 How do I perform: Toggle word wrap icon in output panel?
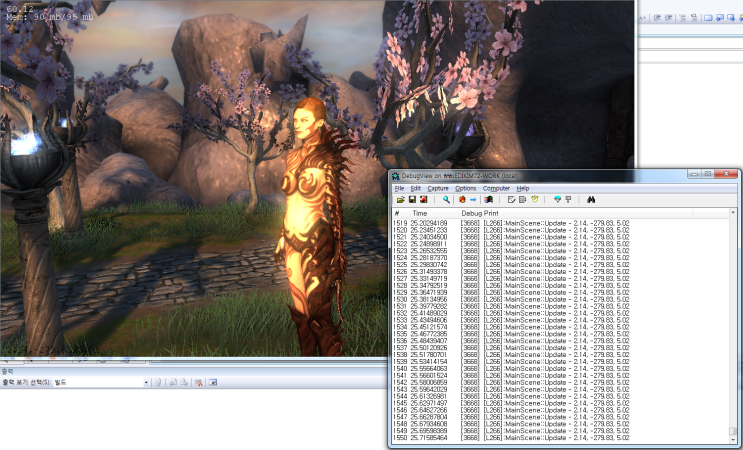pyautogui.click(x=213, y=382)
